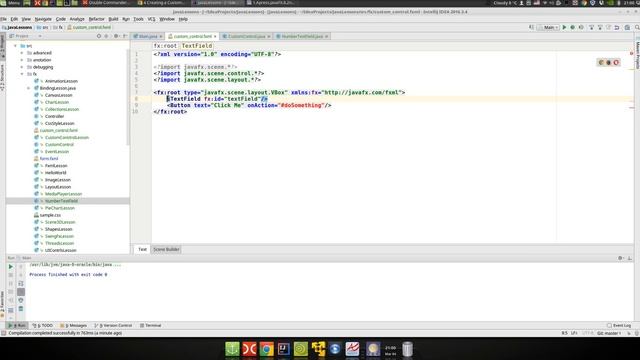The width and height of the screenshot is (640, 360).
Task: Collapse the fx folder
Action: point(22,74)
